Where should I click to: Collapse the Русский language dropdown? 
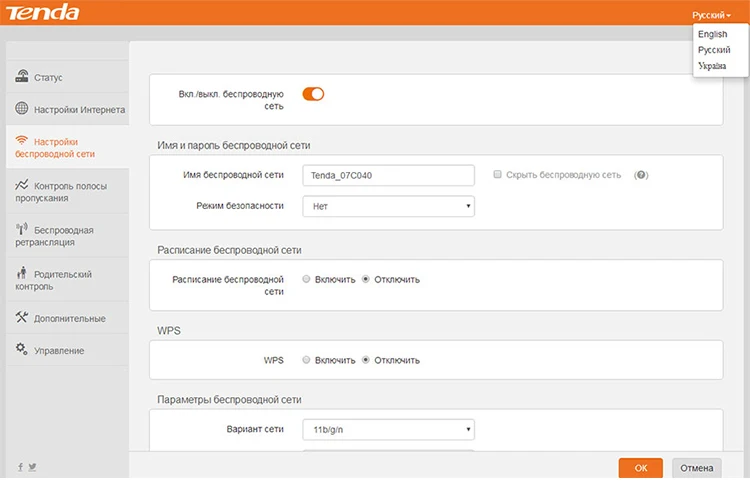[711, 15]
